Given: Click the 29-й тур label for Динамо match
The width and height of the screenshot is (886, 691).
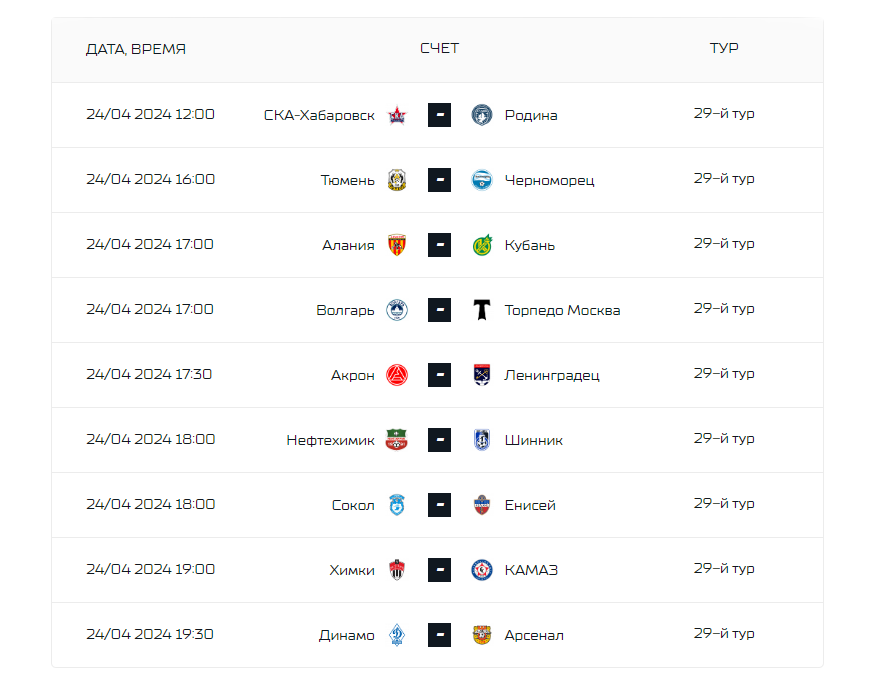Looking at the screenshot, I should (724, 633).
